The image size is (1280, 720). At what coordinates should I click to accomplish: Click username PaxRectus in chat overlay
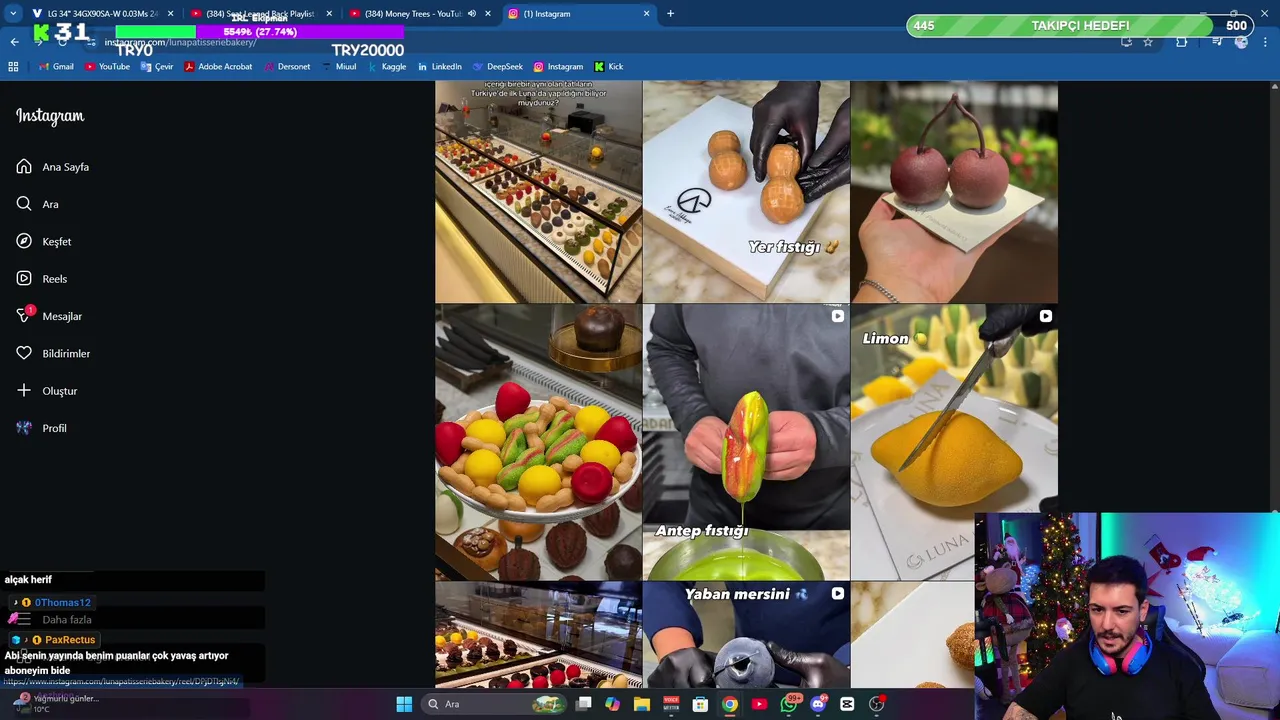[x=70, y=640]
